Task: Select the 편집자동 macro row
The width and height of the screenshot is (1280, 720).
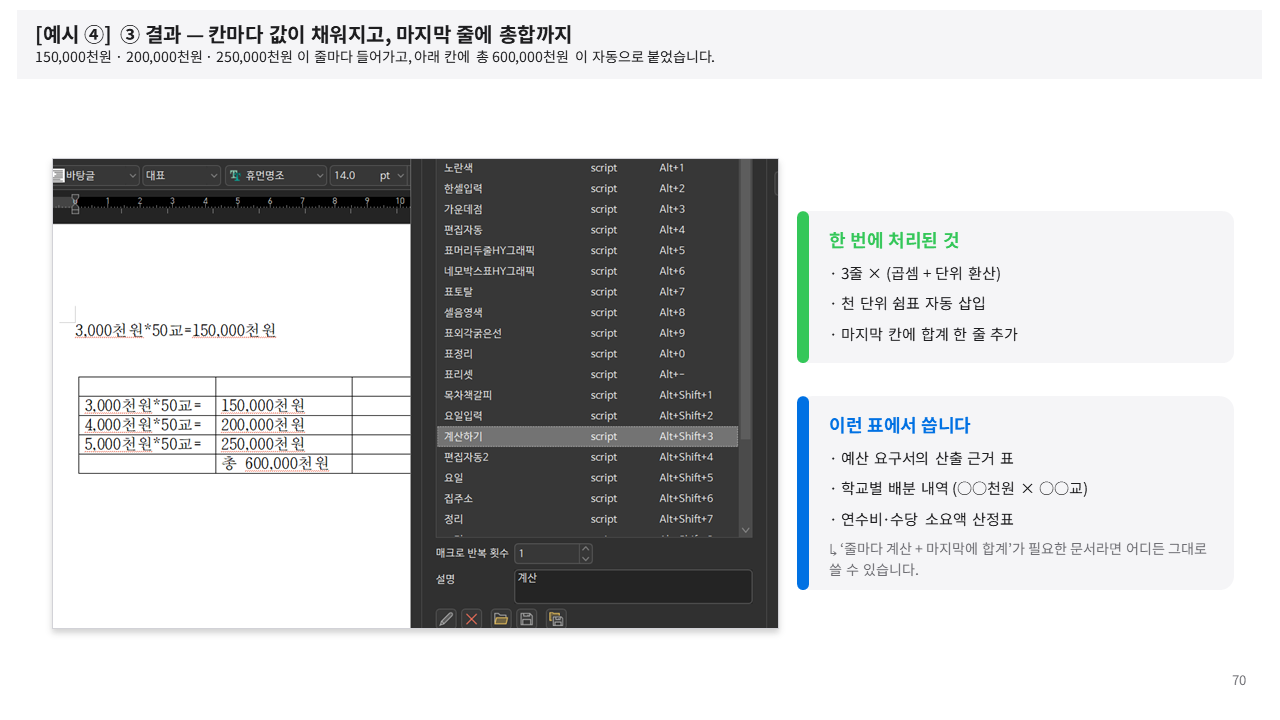Action: click(587, 230)
